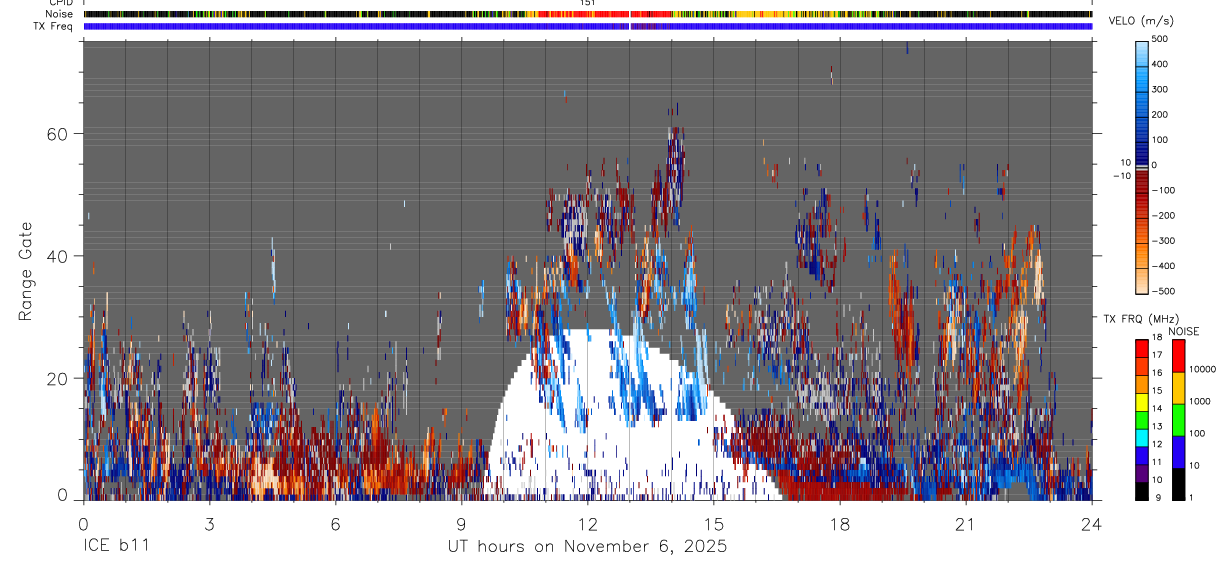Click the 24 tick on UT hours axis
This screenshot has height=567, width=1228.
pos(1092,525)
